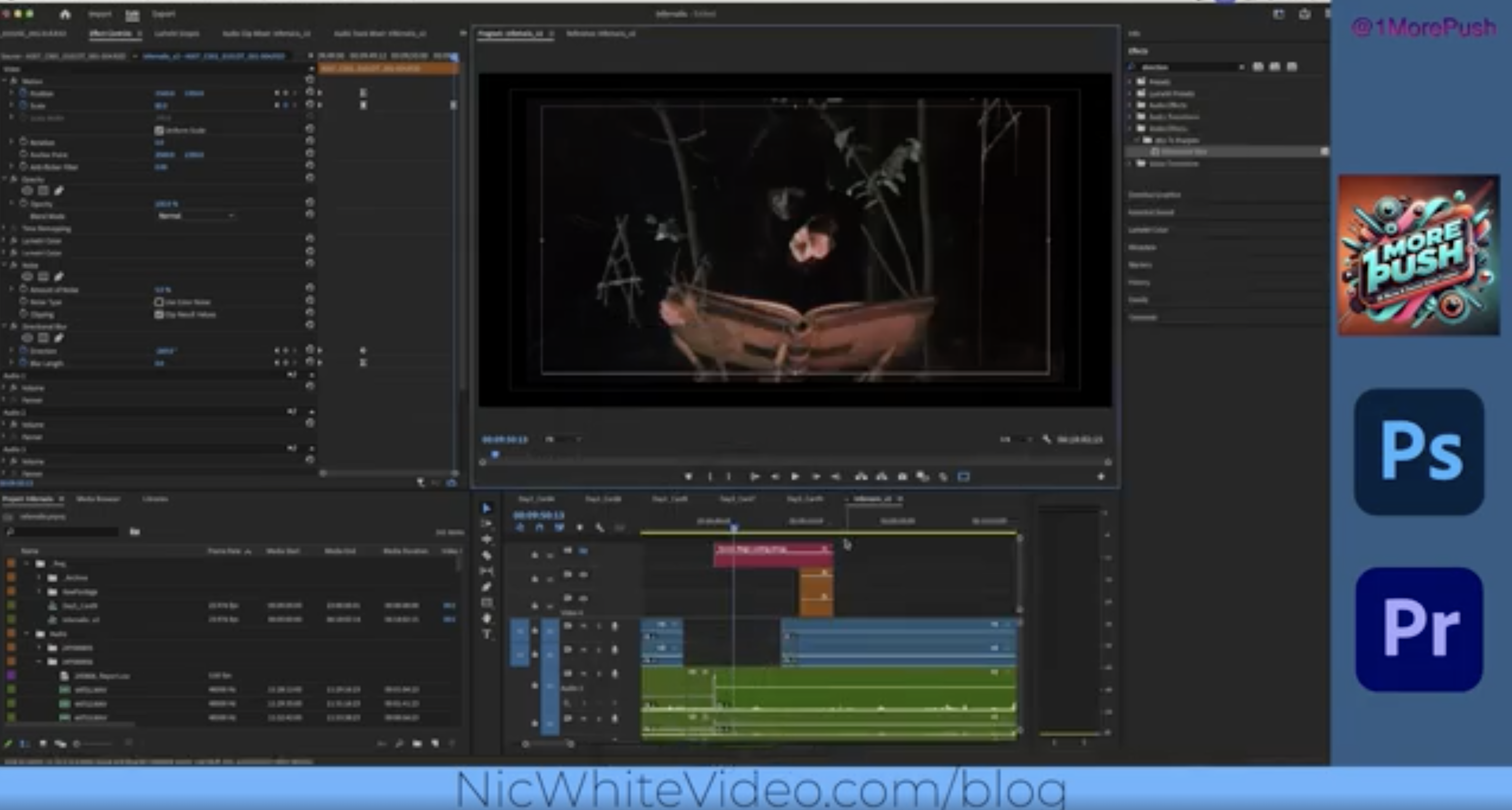The width and height of the screenshot is (1512, 810).
Task: Open the Media Browser tab
Action: click(98, 499)
